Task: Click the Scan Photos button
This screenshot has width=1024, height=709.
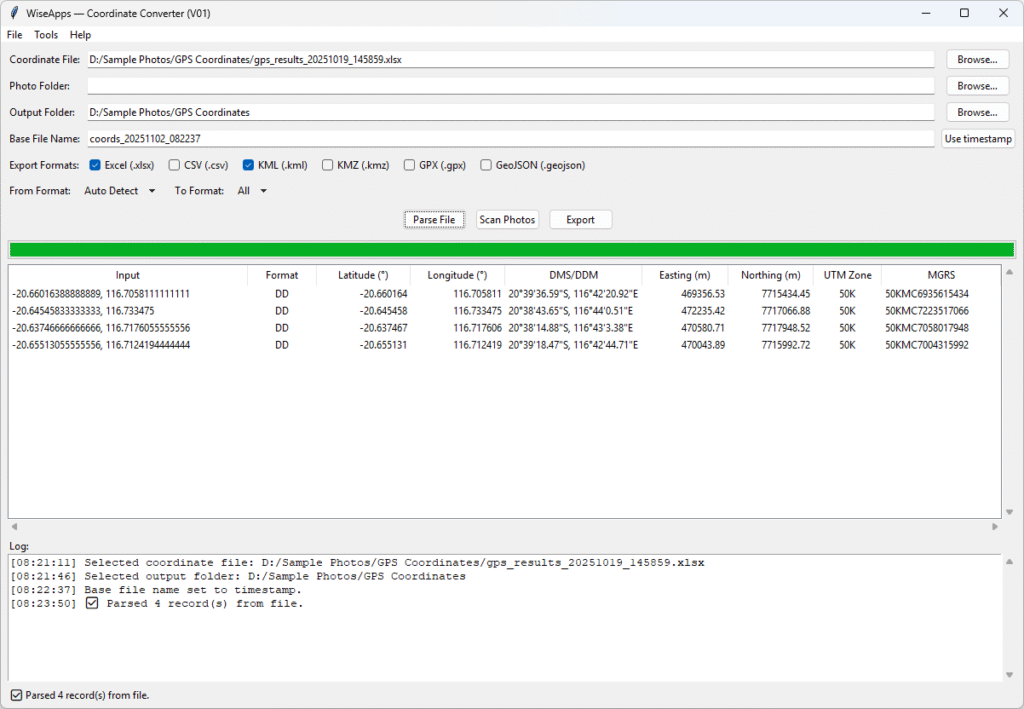Action: point(507,219)
